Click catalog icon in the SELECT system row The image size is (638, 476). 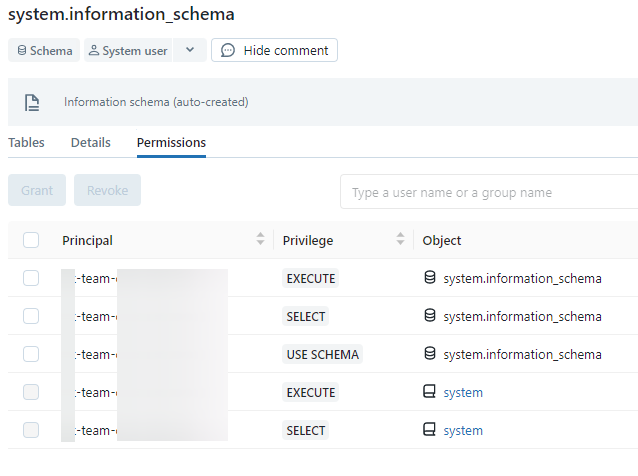point(430,430)
